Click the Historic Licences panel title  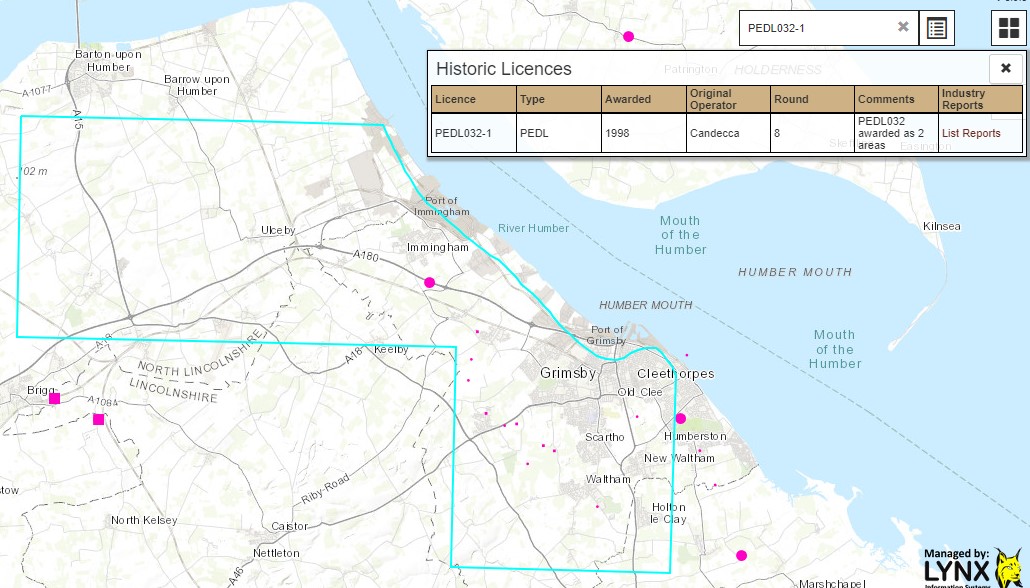click(x=504, y=69)
